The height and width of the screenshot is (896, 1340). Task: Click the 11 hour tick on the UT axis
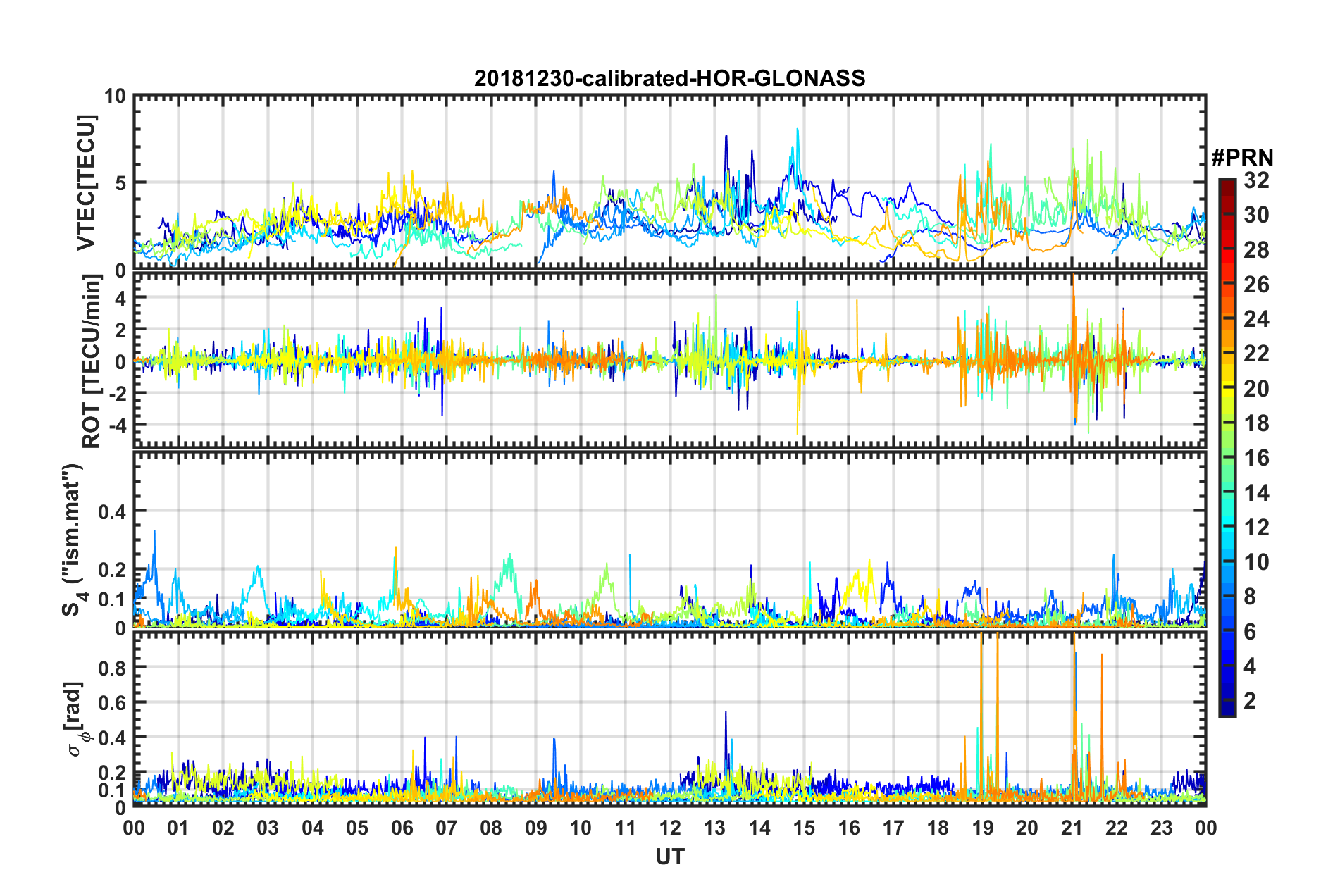626,827
